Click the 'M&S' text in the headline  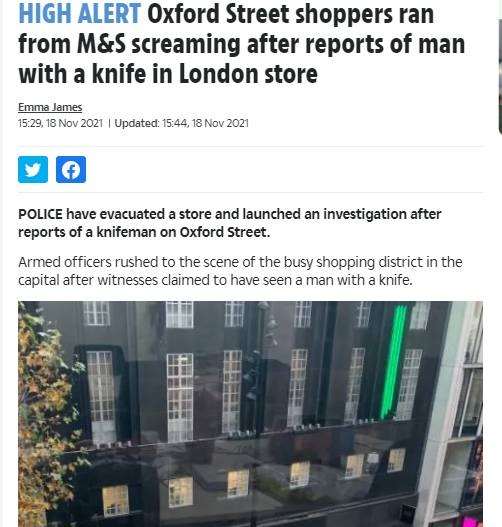pos(101,44)
